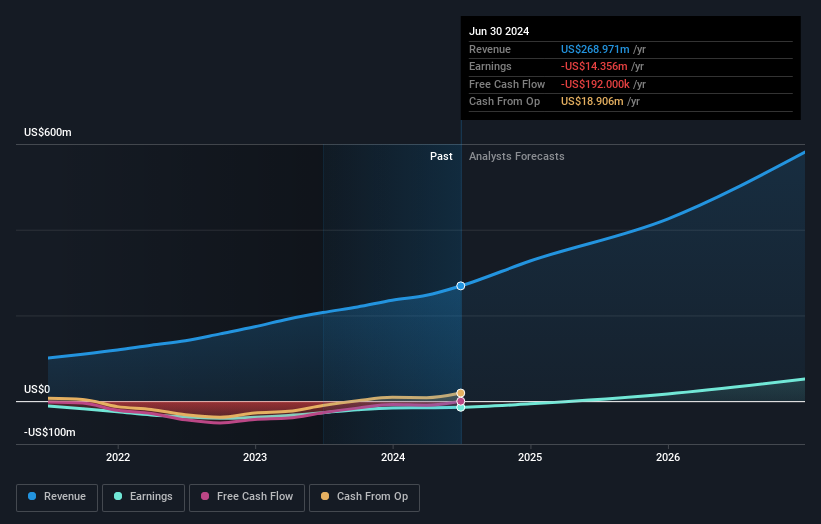
Task: Click the pink Free Cash Flow data point
Action: pyautogui.click(x=461, y=402)
